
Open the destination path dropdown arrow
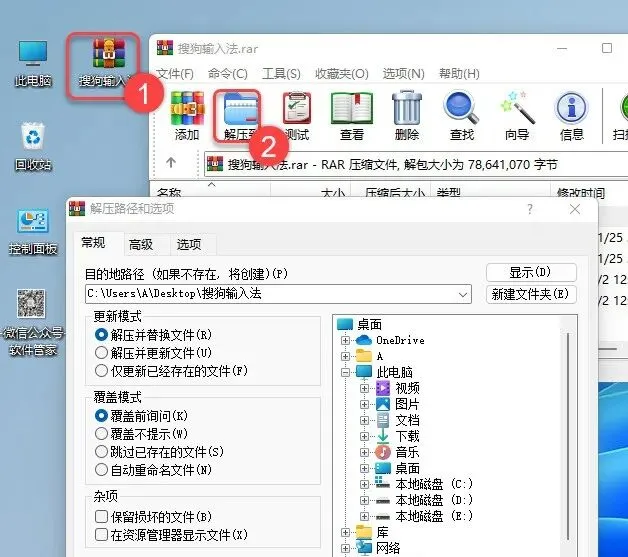tap(463, 294)
